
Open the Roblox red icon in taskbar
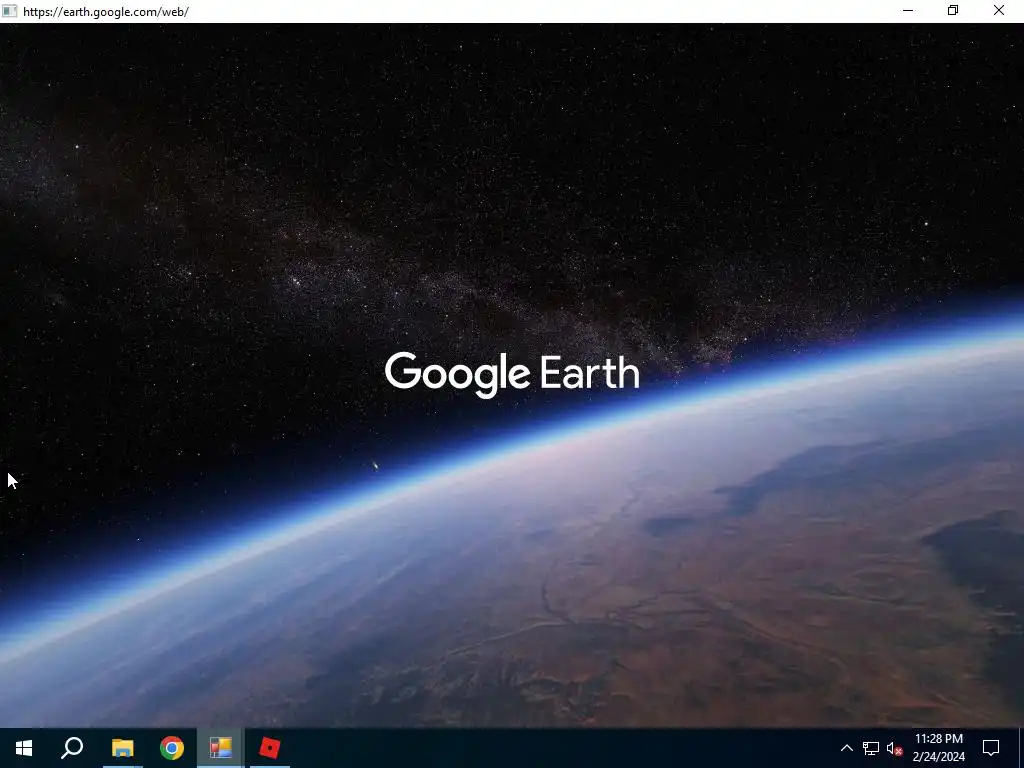pos(270,748)
